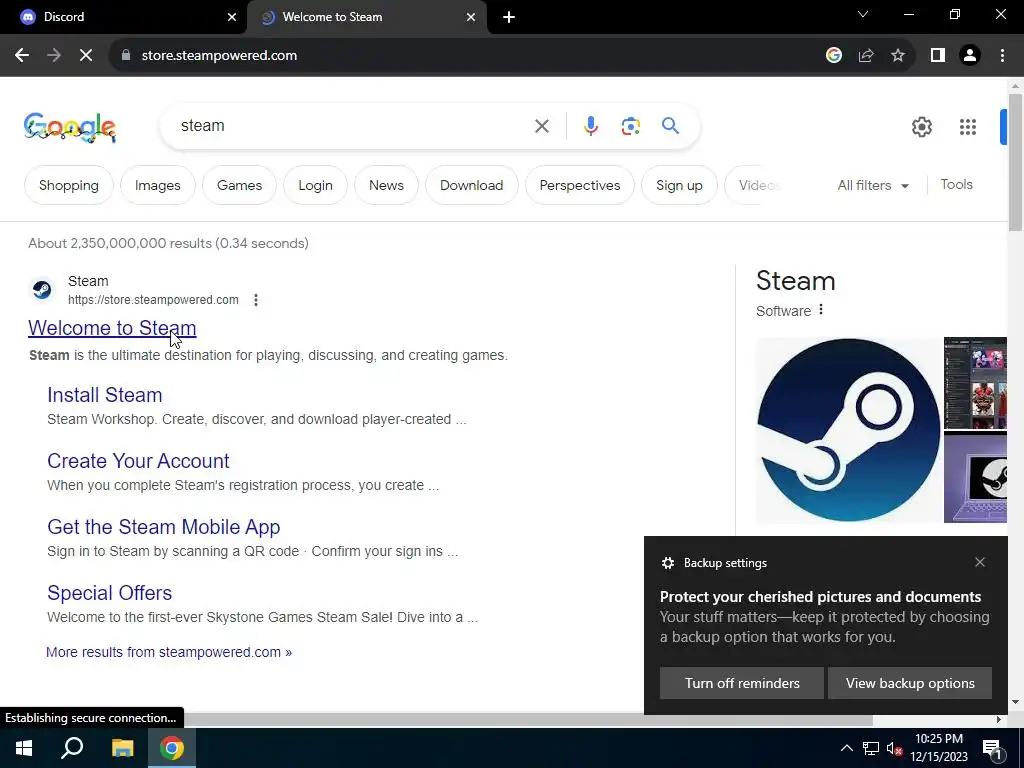Search by image with Google Lens

[x=630, y=125]
